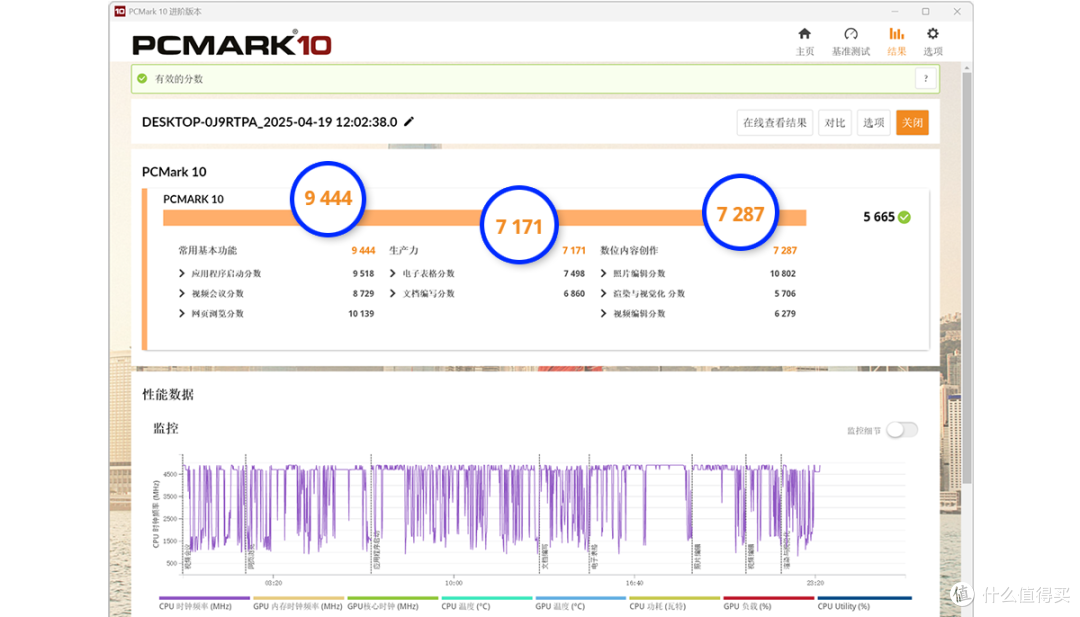This screenshot has height=617, width=1080.
Task: Click the green check beside 有效的分数
Action: pyautogui.click(x=142, y=79)
